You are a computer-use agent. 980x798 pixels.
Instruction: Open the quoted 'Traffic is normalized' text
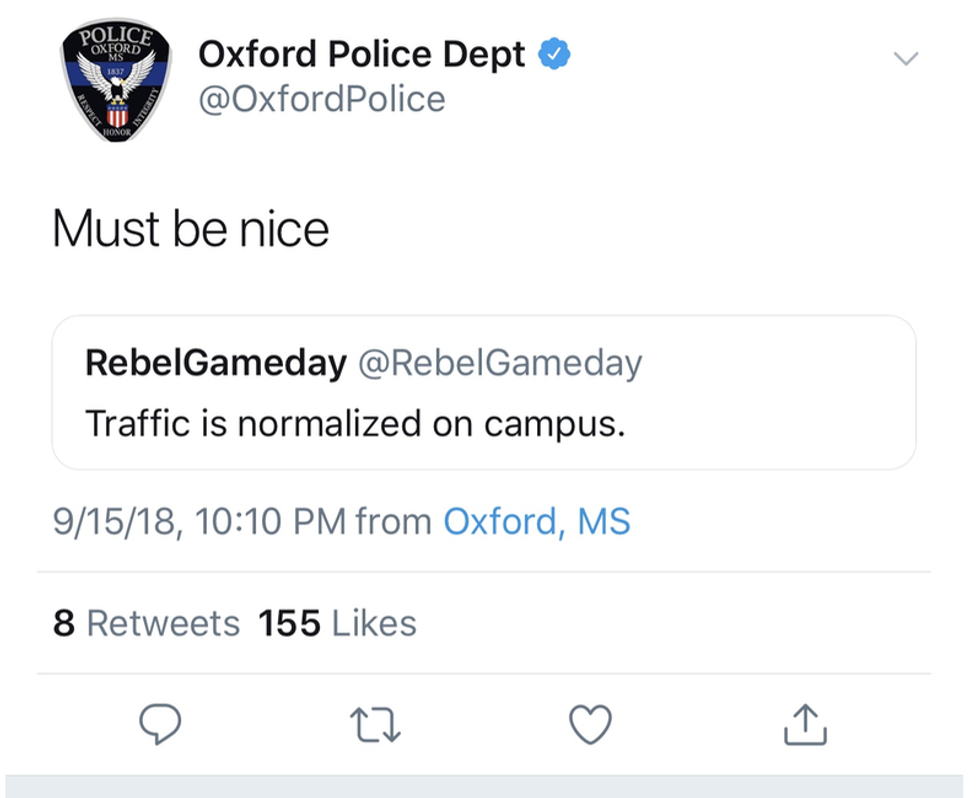(355, 424)
